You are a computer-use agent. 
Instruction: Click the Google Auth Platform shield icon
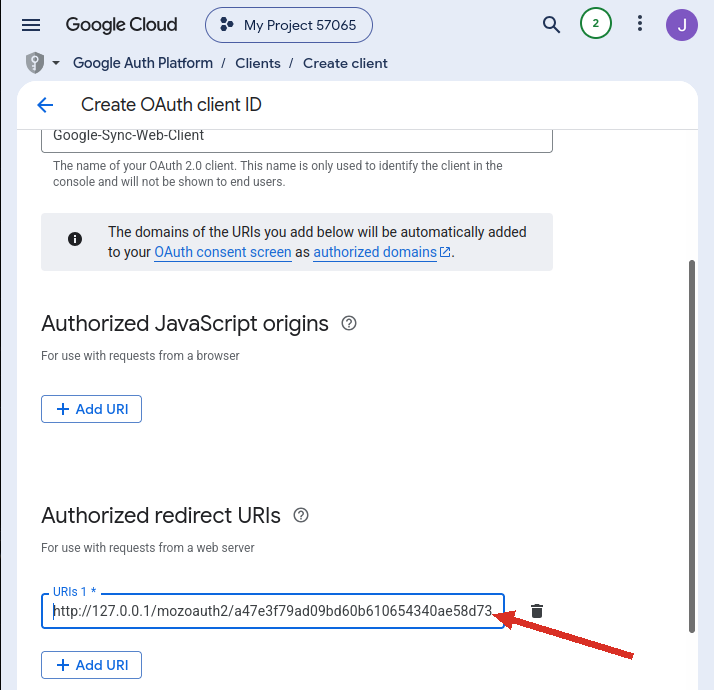tap(35, 63)
